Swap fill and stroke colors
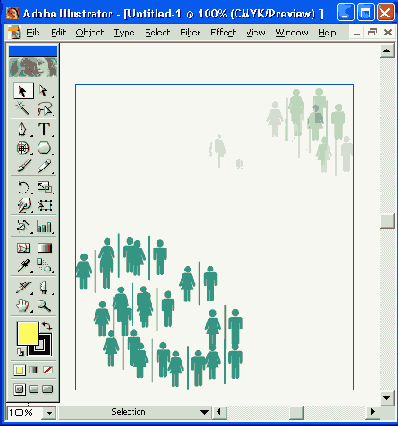 click(x=47, y=326)
